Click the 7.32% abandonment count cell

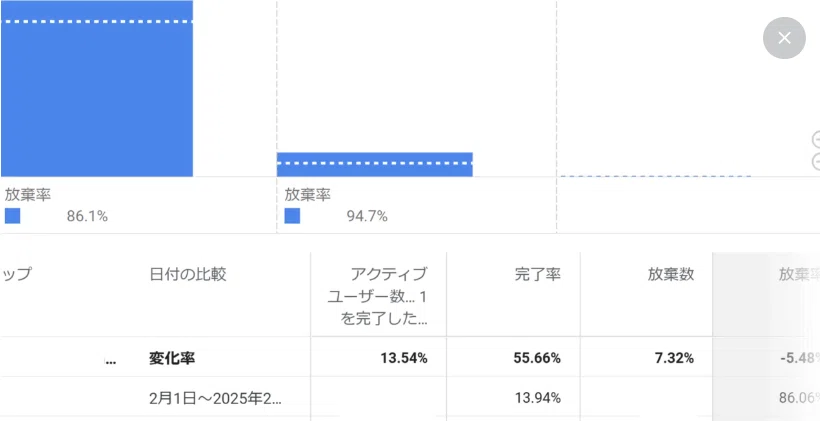pyautogui.click(x=675, y=358)
